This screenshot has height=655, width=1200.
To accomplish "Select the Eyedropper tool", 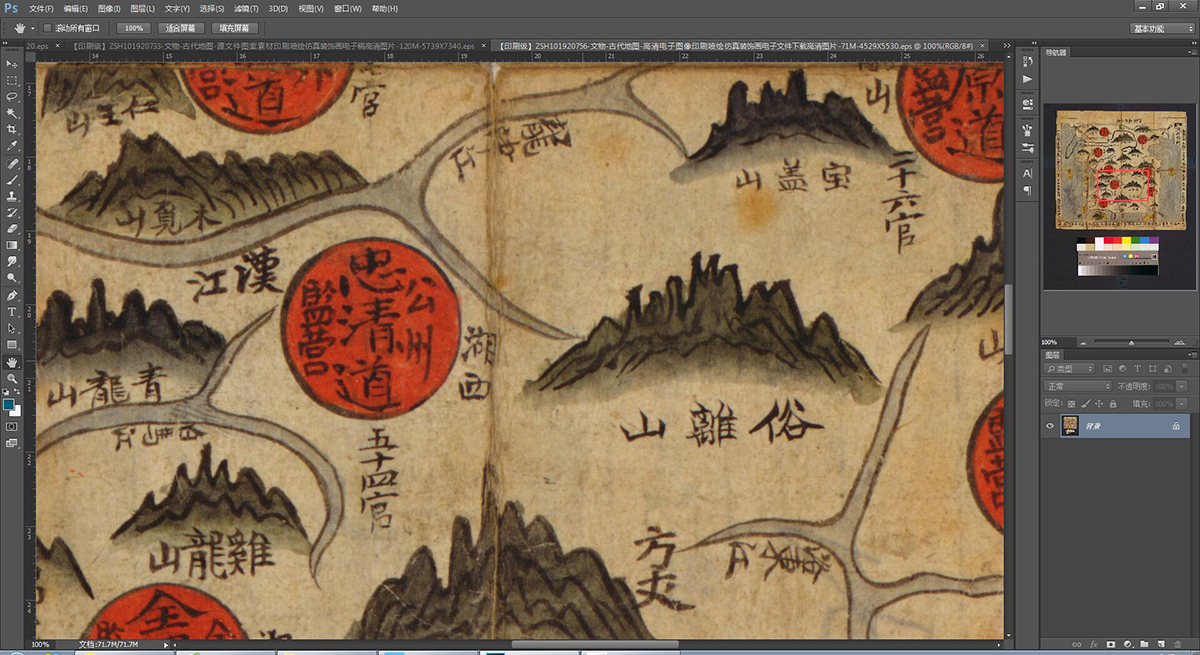I will (12, 146).
